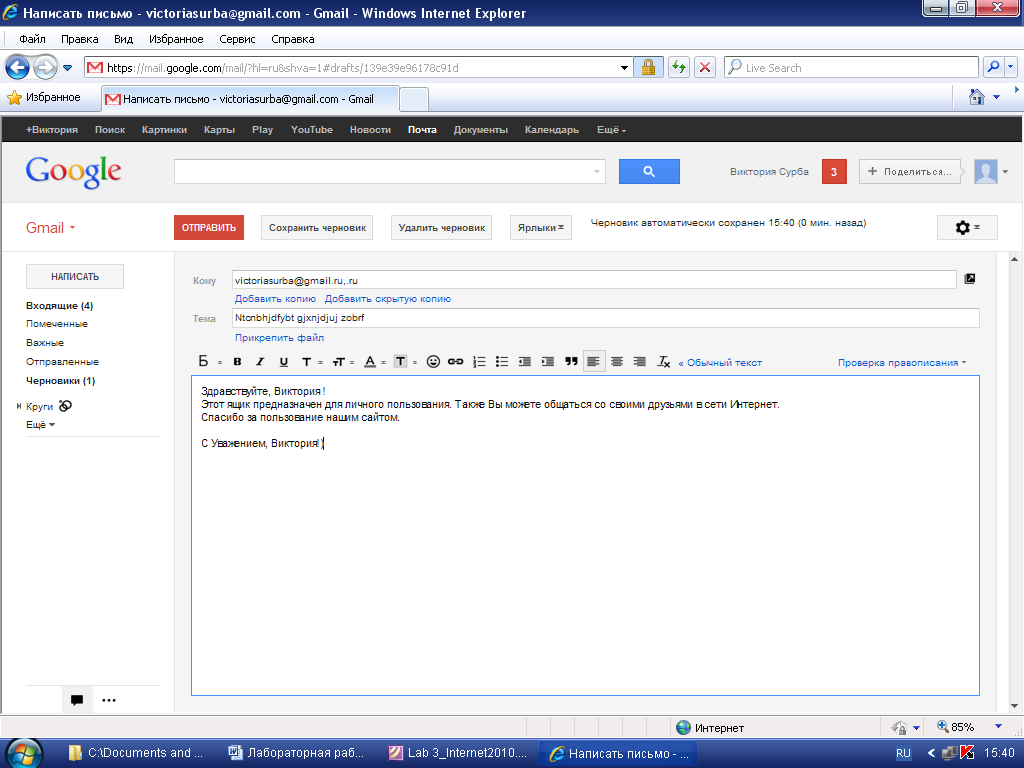The height and width of the screenshot is (768, 1024).
Task: Click the recipient Кому field
Action: [594, 280]
